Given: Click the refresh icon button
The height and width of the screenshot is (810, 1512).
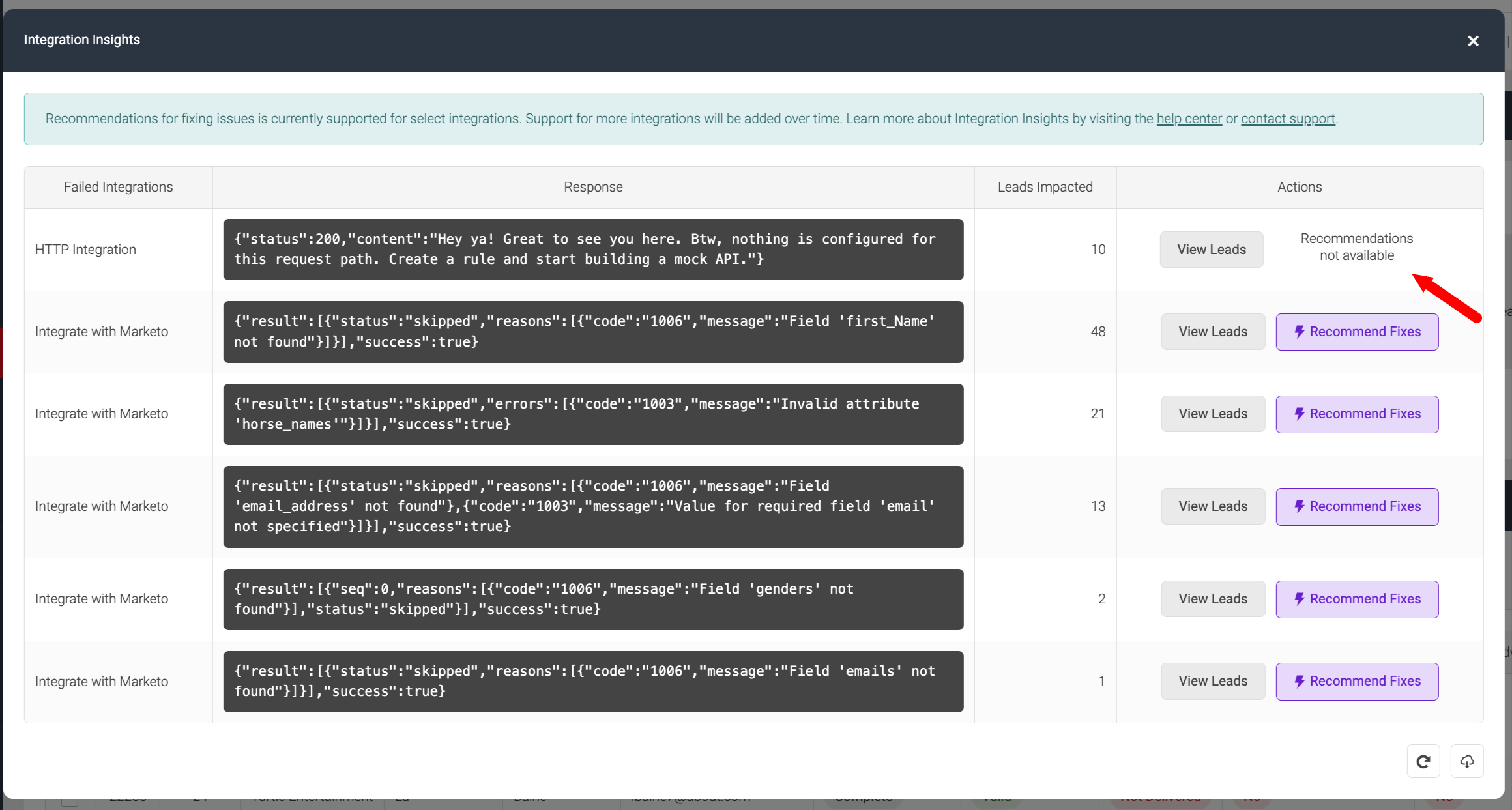Looking at the screenshot, I should click(1423, 761).
